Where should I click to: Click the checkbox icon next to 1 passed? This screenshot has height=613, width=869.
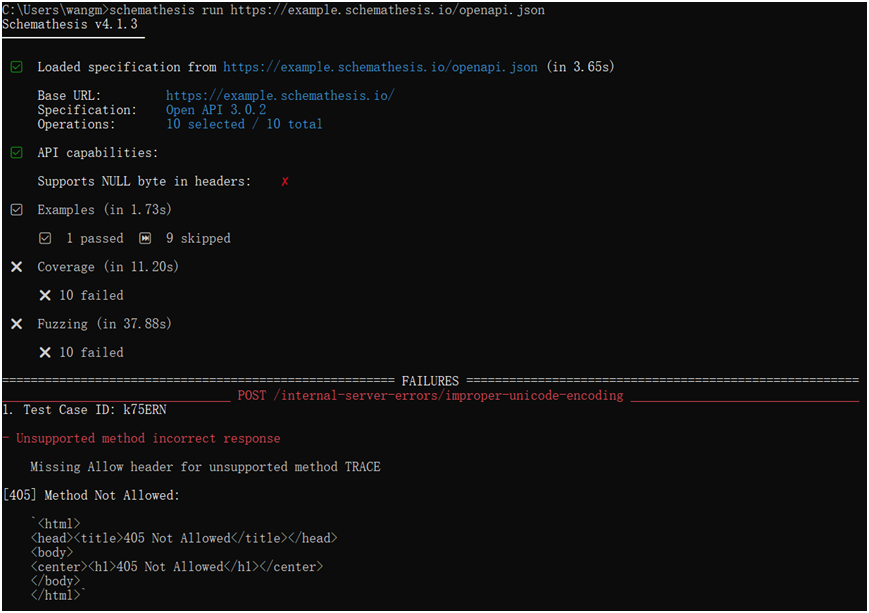45,239
